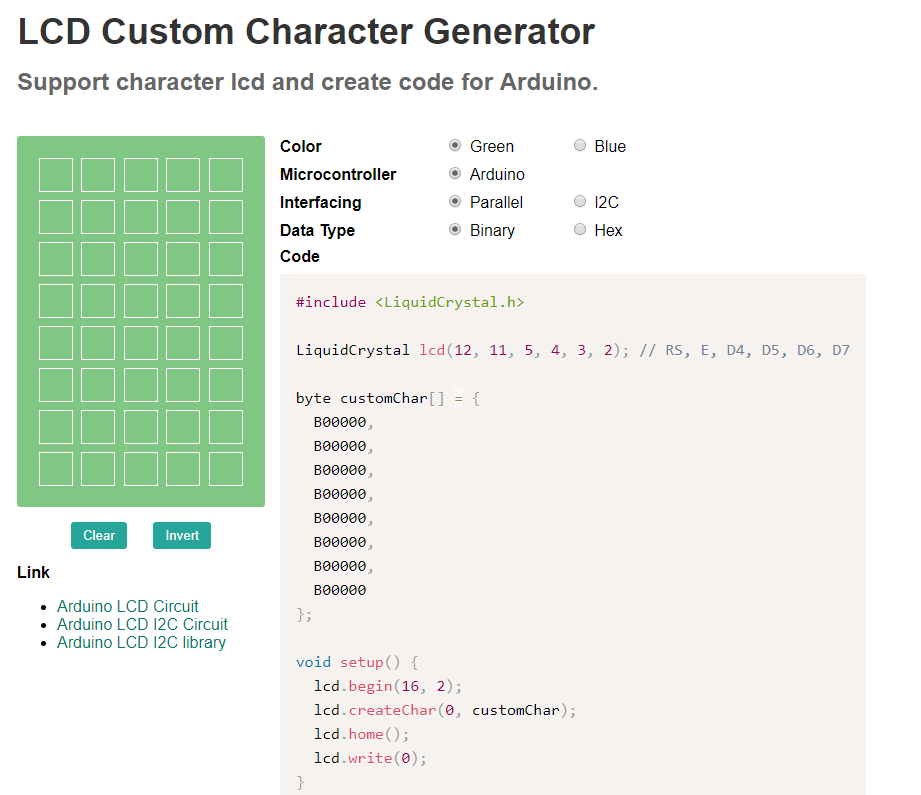Open the Arduino LCD Circuit link
921x795 pixels.
tap(127, 606)
